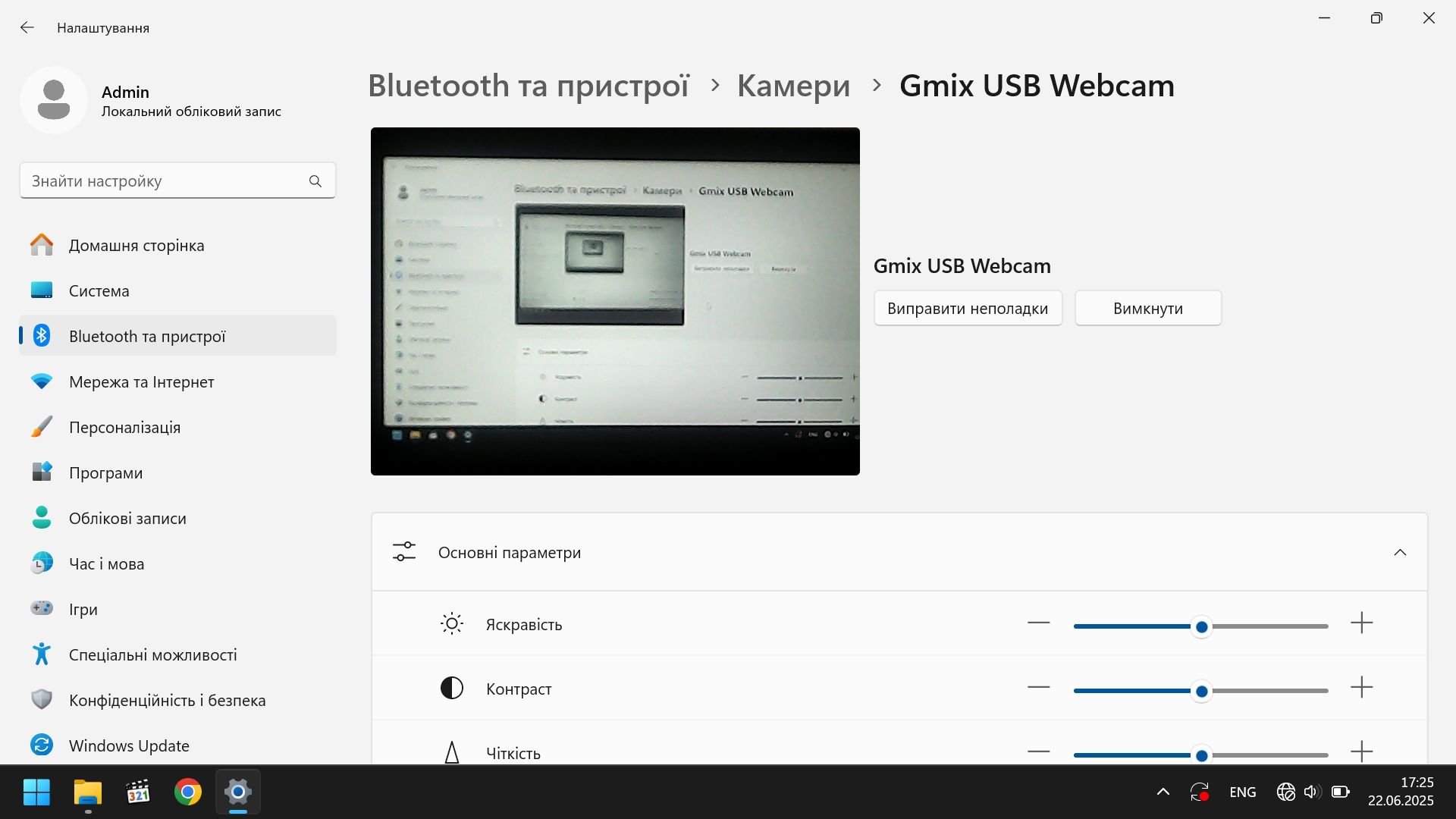Image resolution: width=1456 pixels, height=819 pixels.
Task: Click the Конфіденційність і безпека shield icon
Action: pos(42,699)
